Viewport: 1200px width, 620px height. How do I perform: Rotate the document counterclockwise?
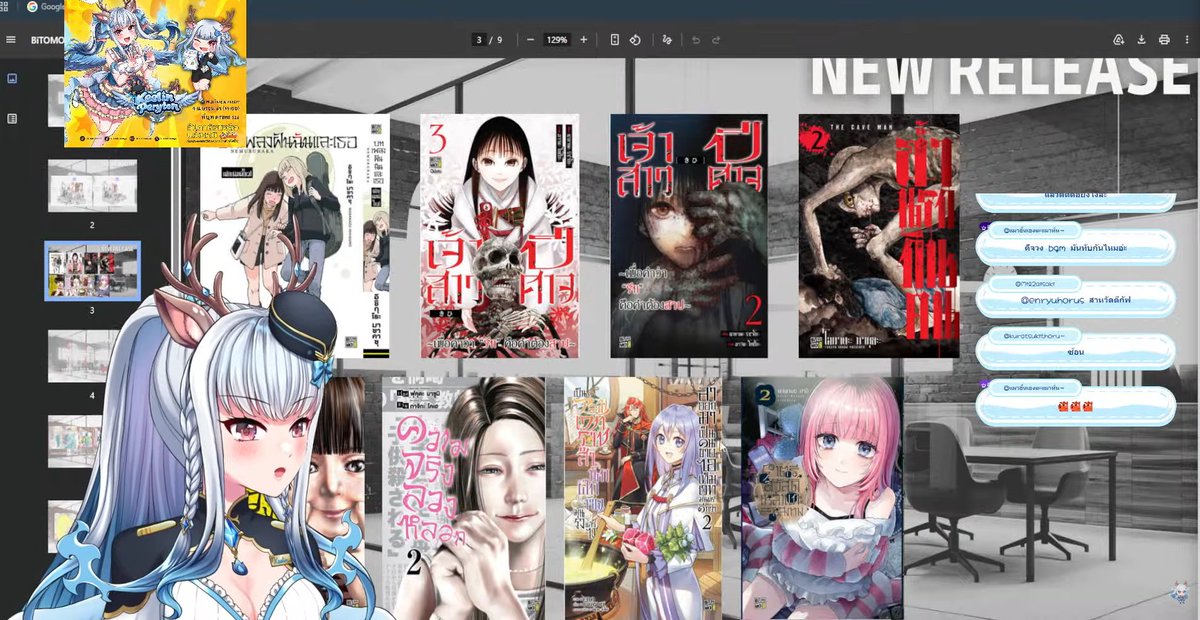point(635,40)
